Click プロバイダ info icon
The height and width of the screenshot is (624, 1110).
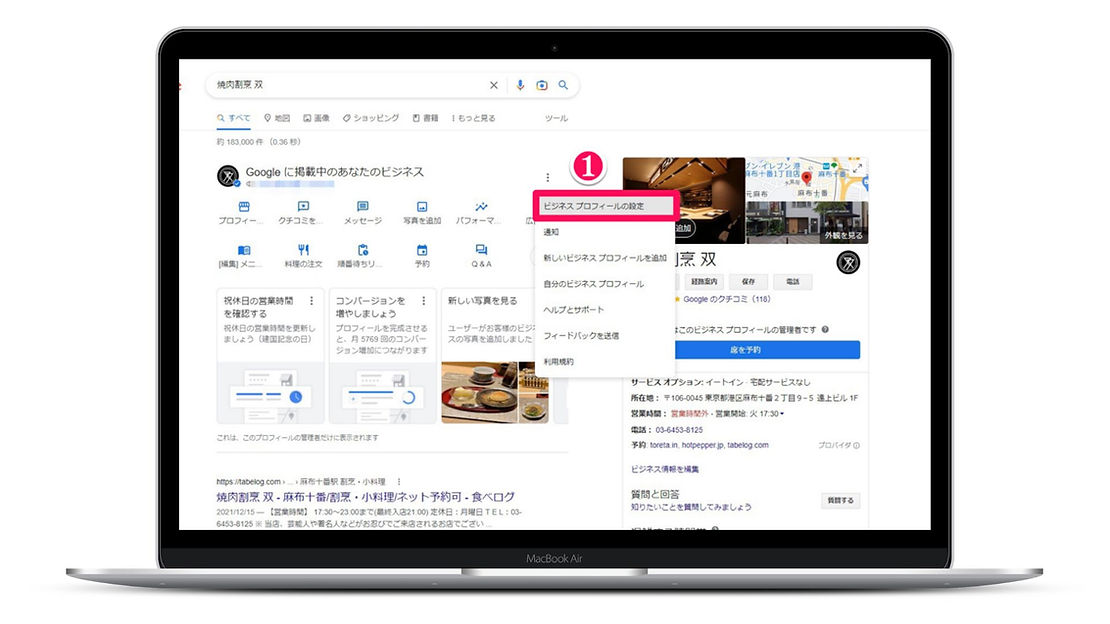click(857, 446)
